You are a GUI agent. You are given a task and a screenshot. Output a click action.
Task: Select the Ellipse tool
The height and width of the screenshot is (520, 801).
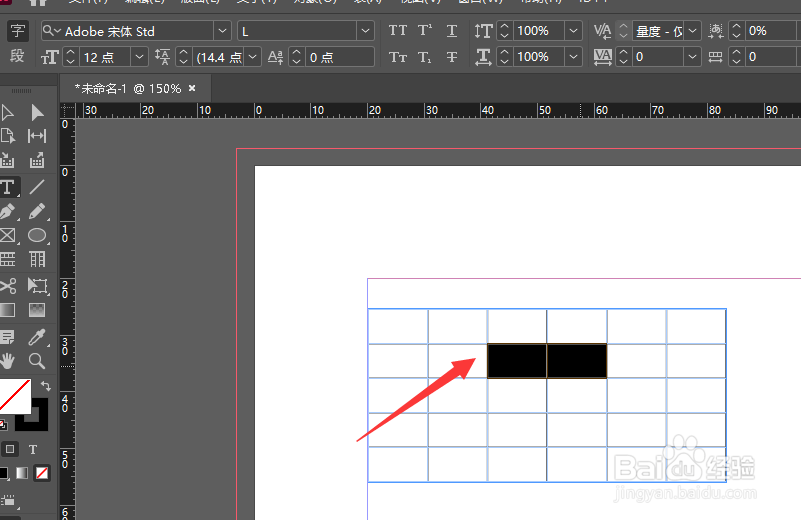(37, 235)
